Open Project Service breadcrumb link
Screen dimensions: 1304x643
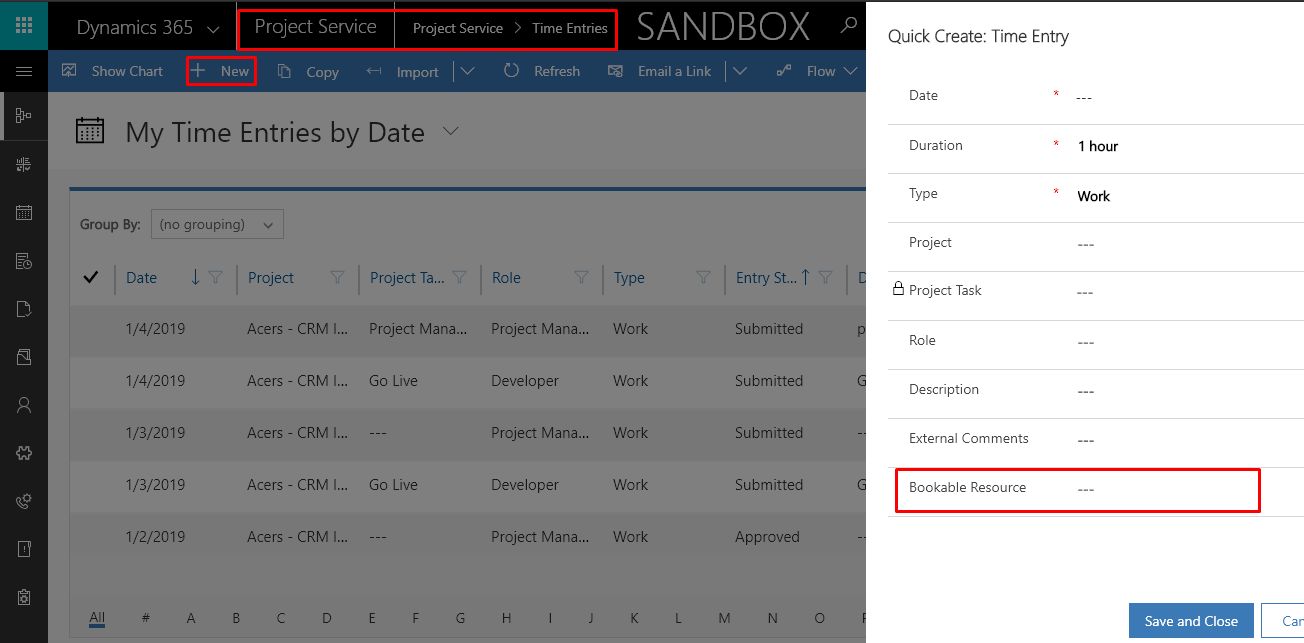458,28
